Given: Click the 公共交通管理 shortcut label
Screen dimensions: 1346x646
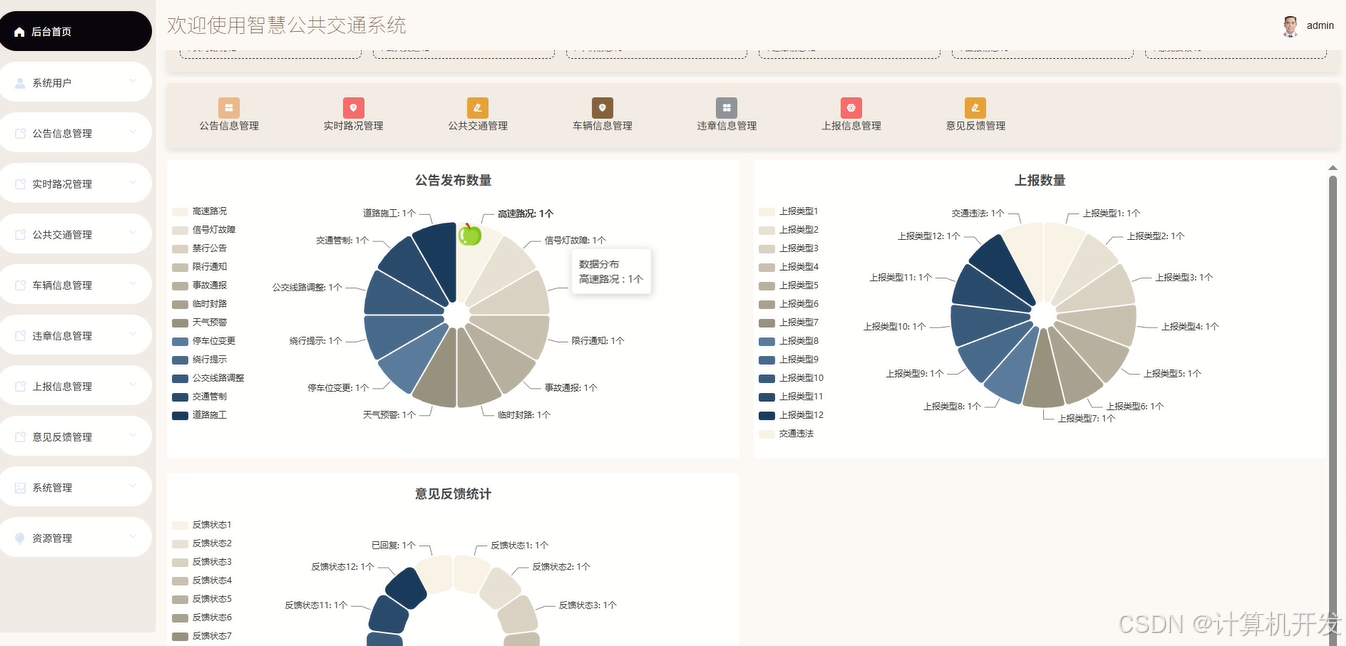Looking at the screenshot, I should (x=478, y=126).
